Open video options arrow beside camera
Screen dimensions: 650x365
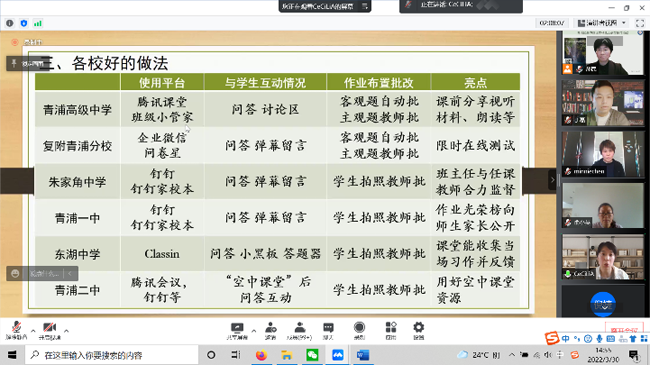pyautogui.click(x=66, y=331)
